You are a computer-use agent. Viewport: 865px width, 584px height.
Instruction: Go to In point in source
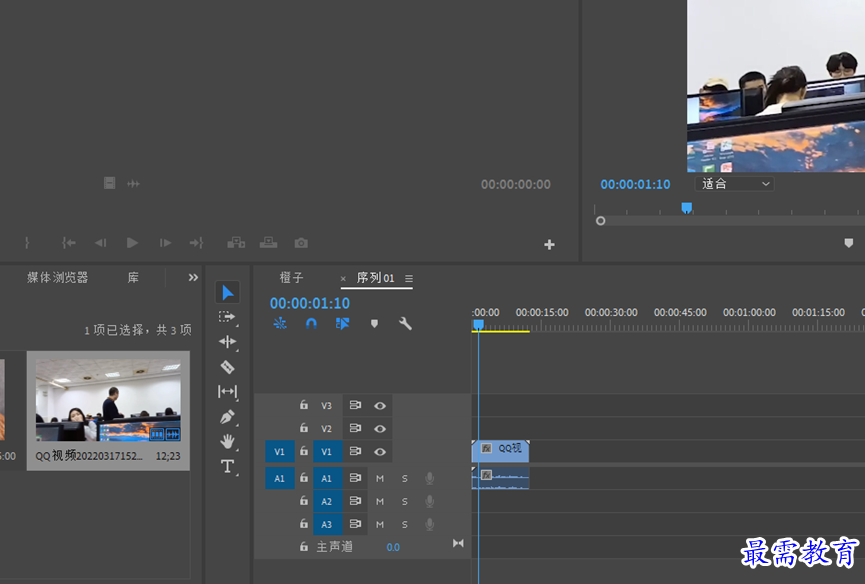click(68, 243)
